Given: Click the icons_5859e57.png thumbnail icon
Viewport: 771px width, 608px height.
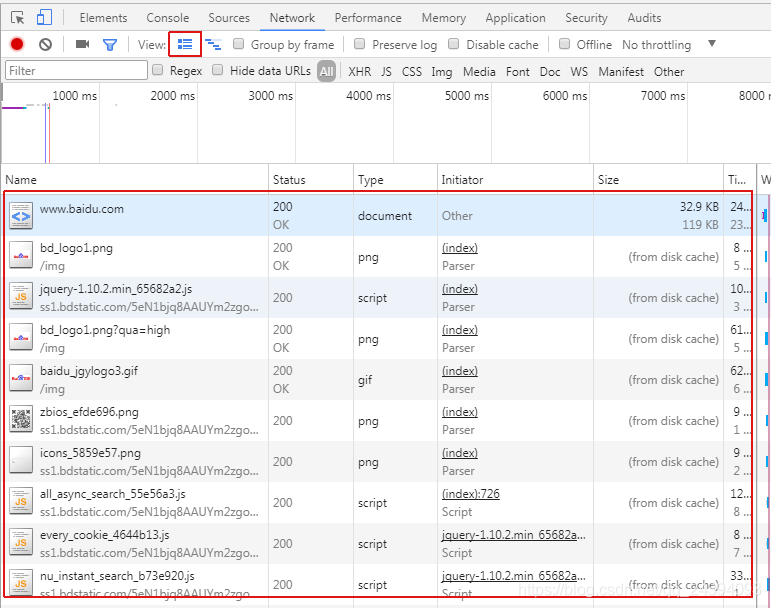Looking at the screenshot, I should point(21,461).
